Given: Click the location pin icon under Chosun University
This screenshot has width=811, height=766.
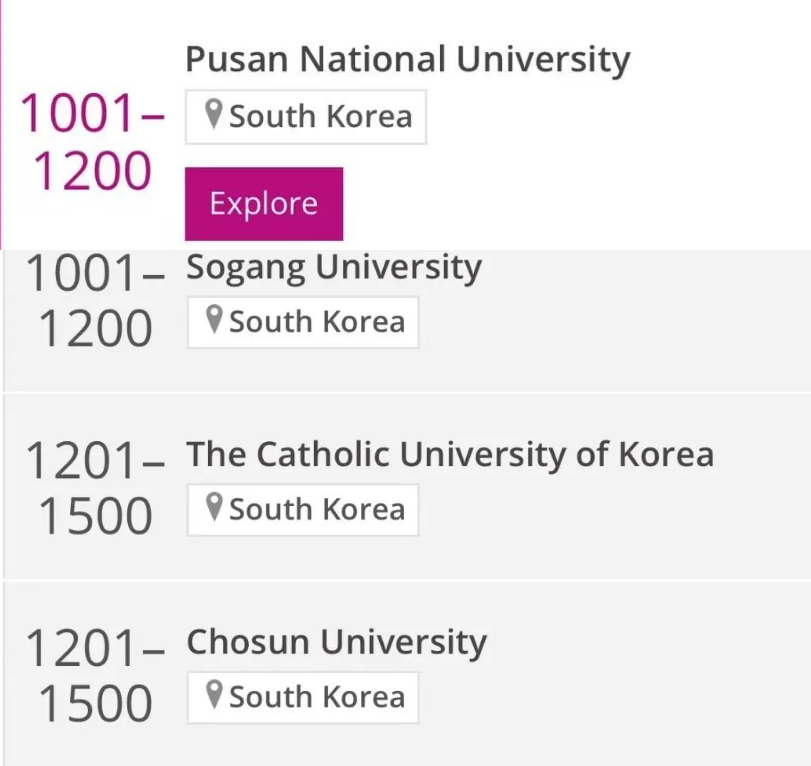Looking at the screenshot, I should coord(214,695).
